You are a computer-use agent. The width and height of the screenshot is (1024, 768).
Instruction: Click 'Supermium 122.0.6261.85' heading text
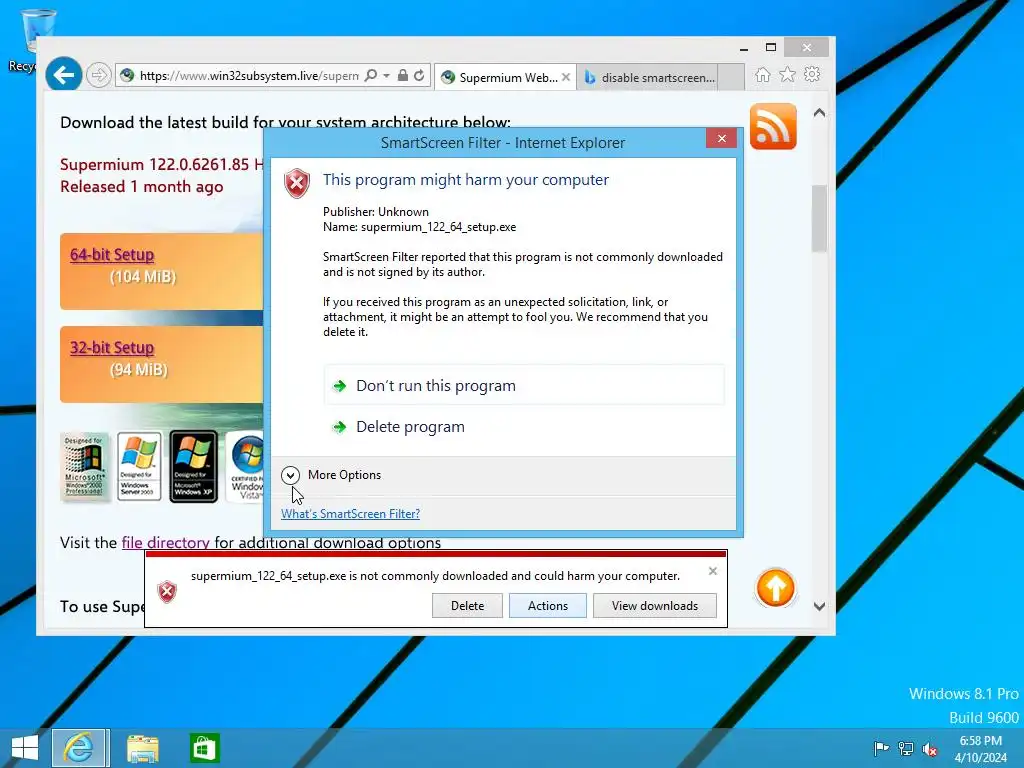coord(155,165)
